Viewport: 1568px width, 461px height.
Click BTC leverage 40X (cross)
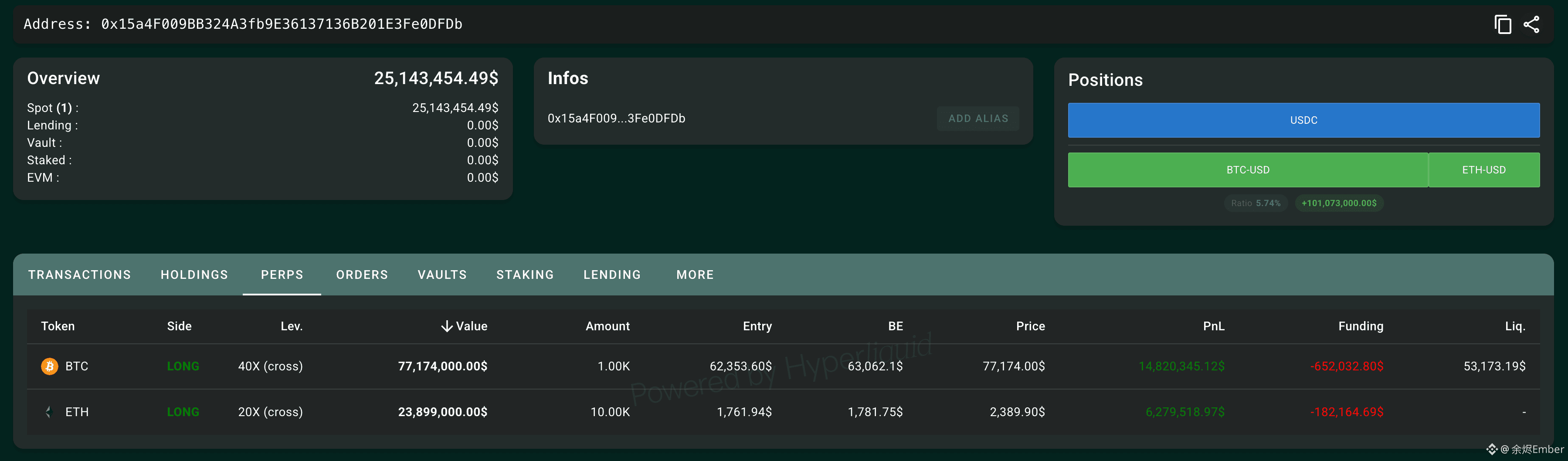coord(270,366)
